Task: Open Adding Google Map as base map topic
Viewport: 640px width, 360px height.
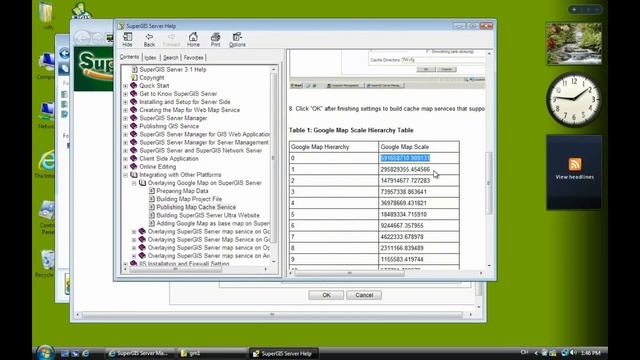Action: (213, 224)
